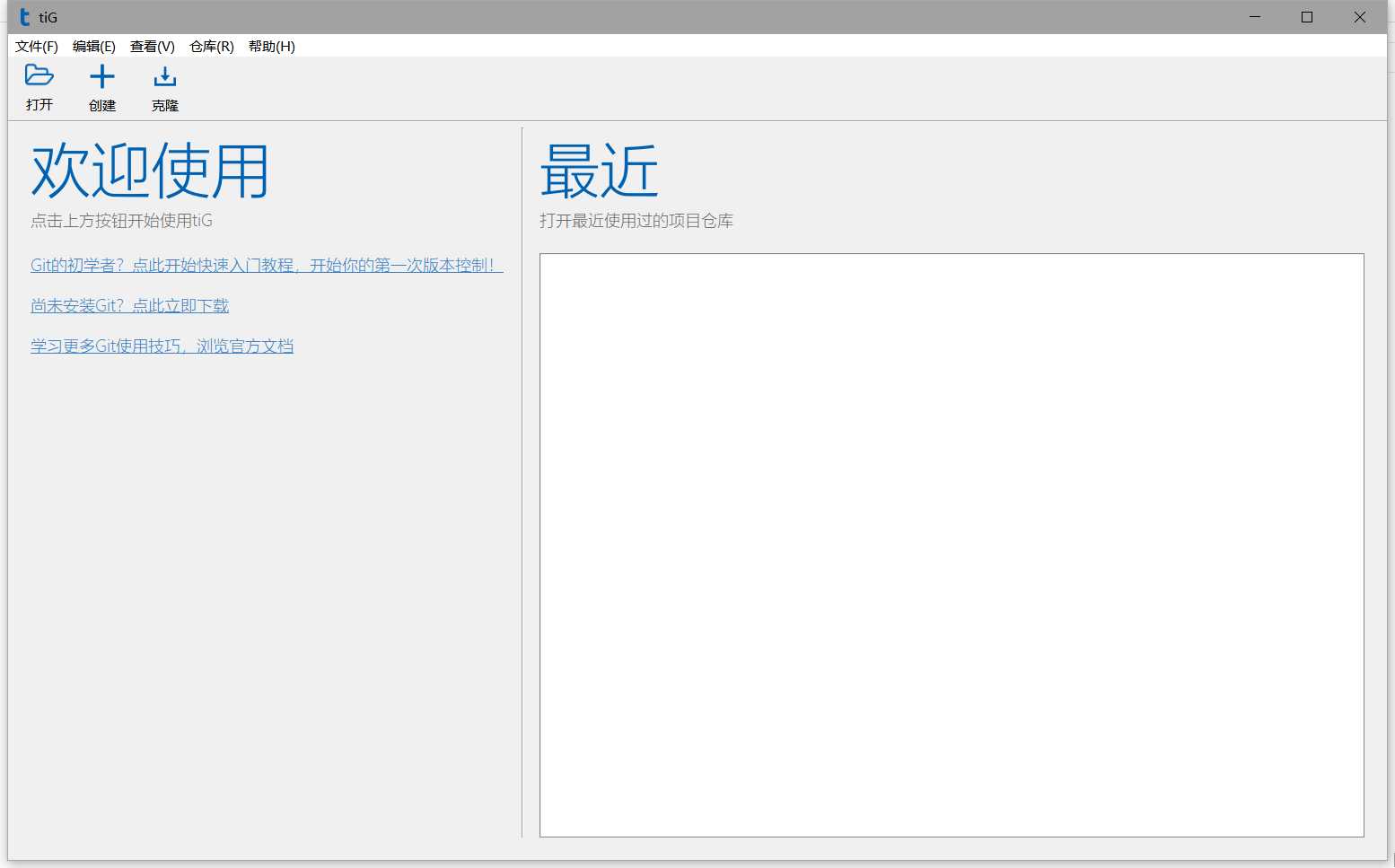Click inside the empty recent repositories list
Screen dimensions: 1395x868
[x=952, y=545]
